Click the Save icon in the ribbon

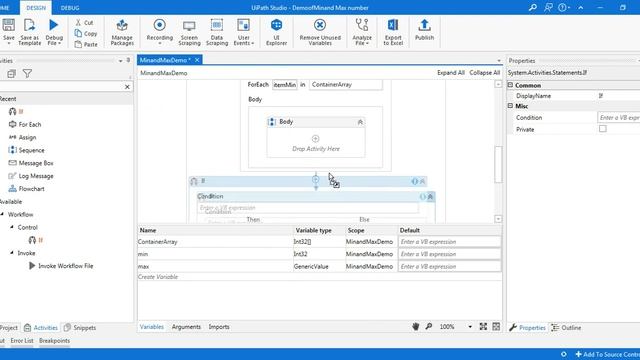(x=9, y=25)
